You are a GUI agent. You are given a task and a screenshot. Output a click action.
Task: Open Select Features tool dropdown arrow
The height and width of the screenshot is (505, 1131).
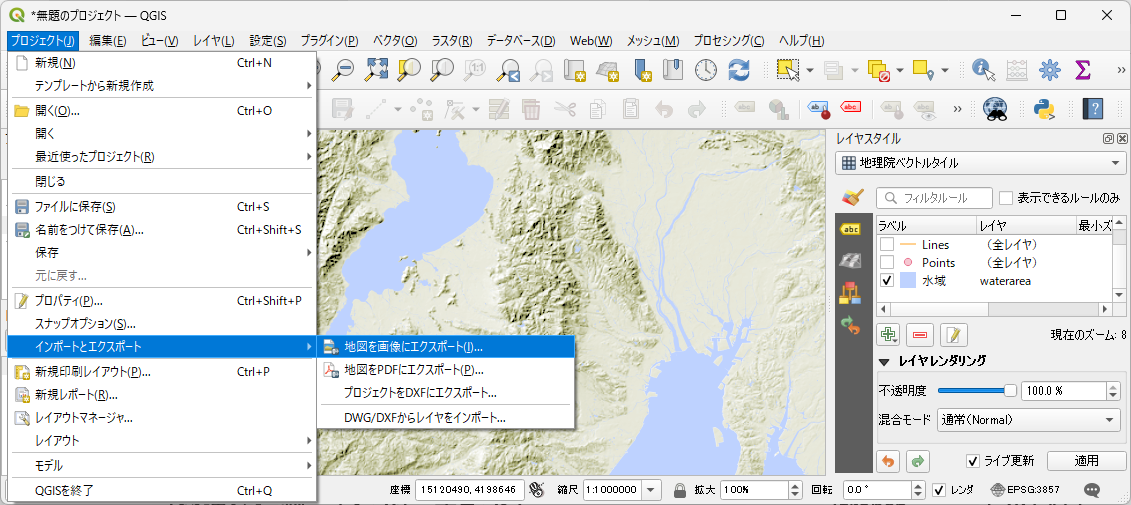(x=810, y=70)
